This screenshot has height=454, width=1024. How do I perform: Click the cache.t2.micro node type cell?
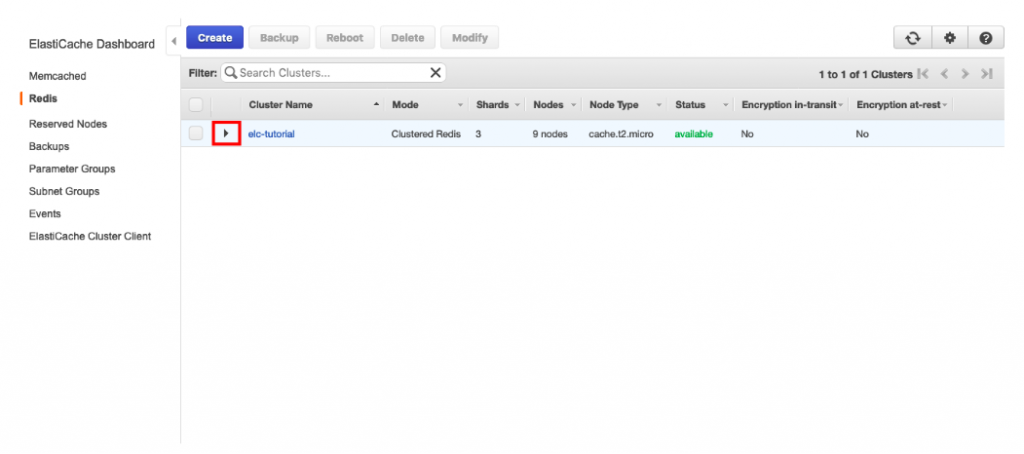[x=621, y=134]
